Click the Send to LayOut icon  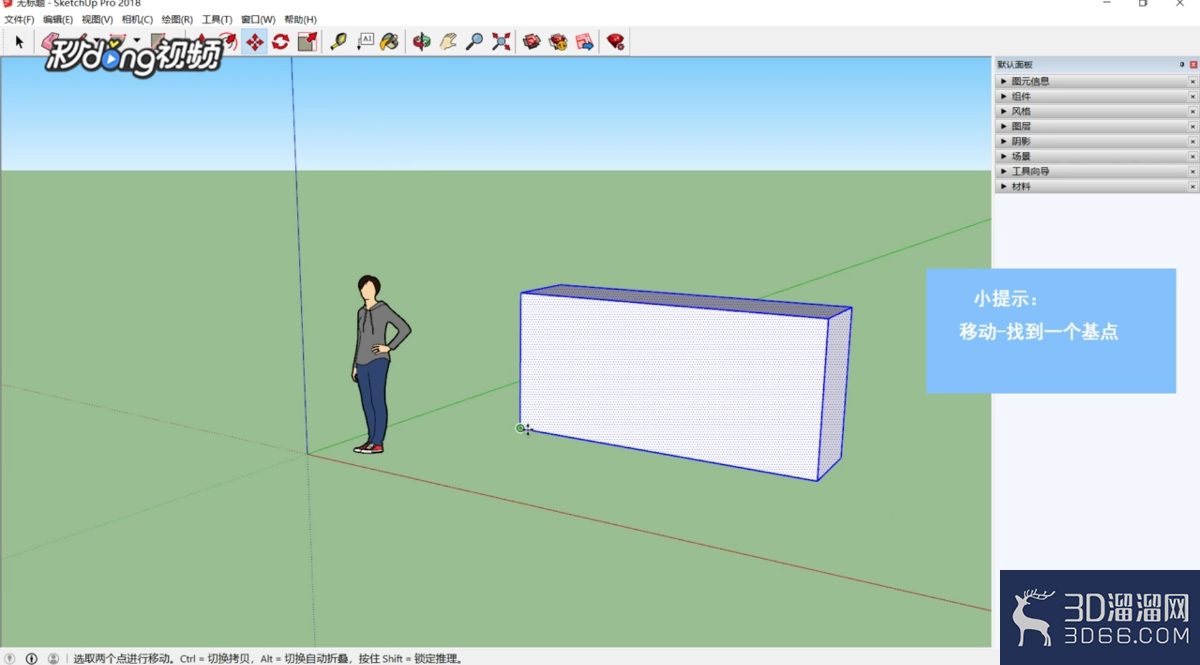tap(584, 42)
